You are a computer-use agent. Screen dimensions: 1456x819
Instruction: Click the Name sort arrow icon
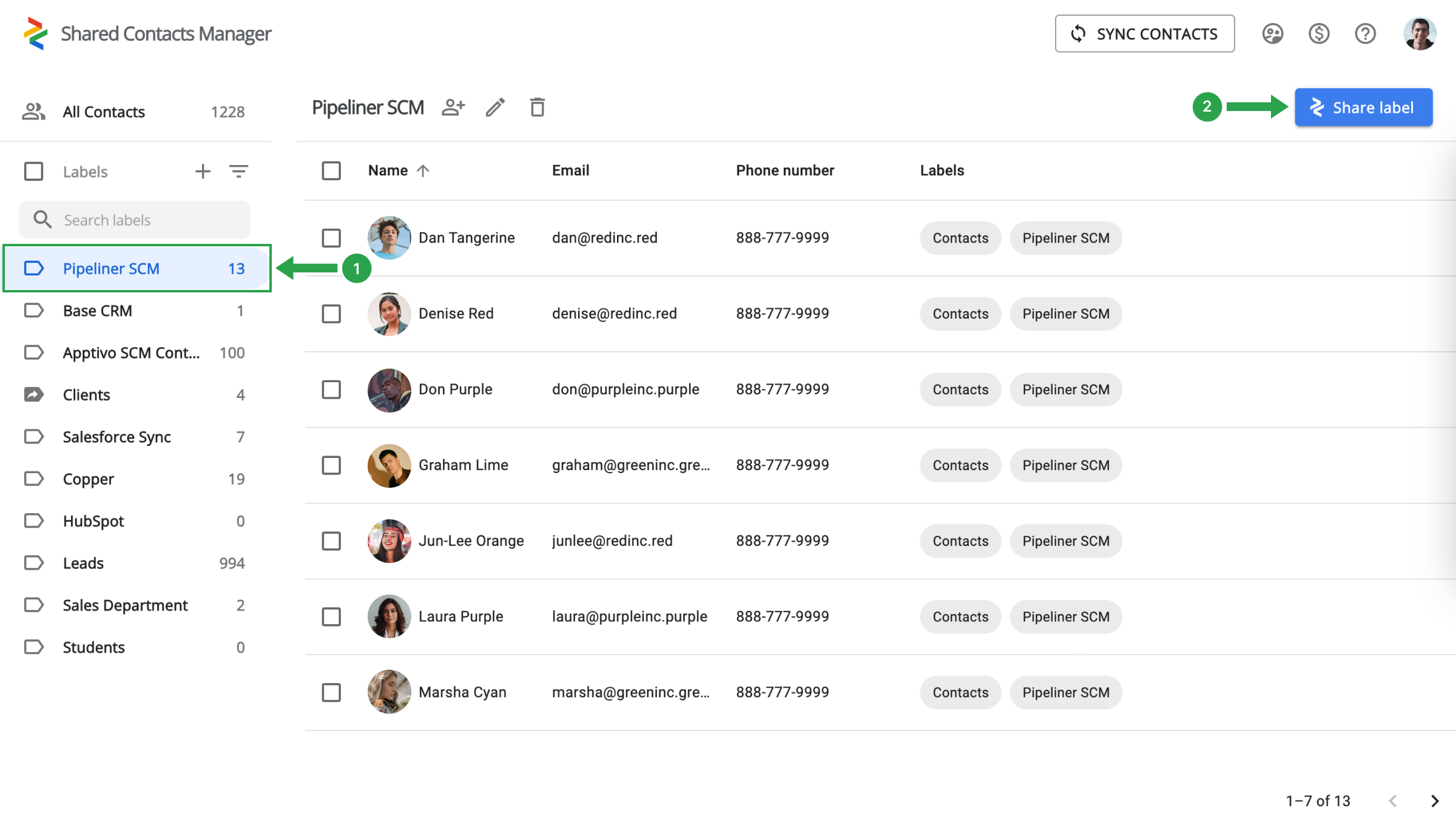coord(423,170)
